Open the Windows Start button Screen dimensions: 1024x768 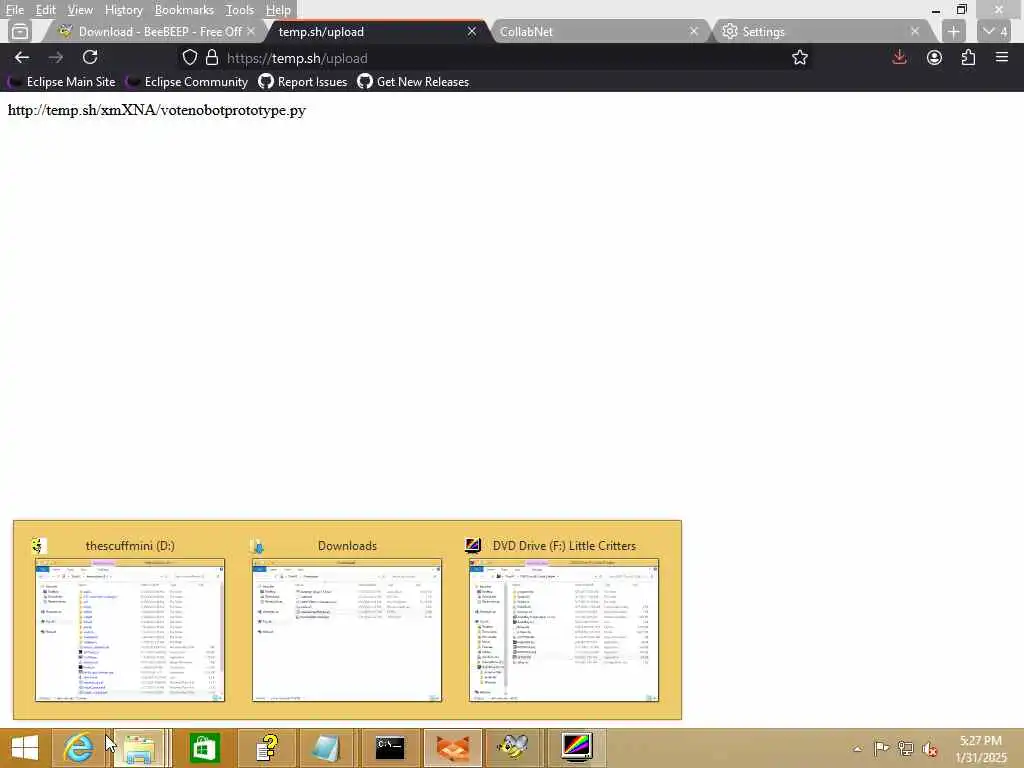point(25,748)
